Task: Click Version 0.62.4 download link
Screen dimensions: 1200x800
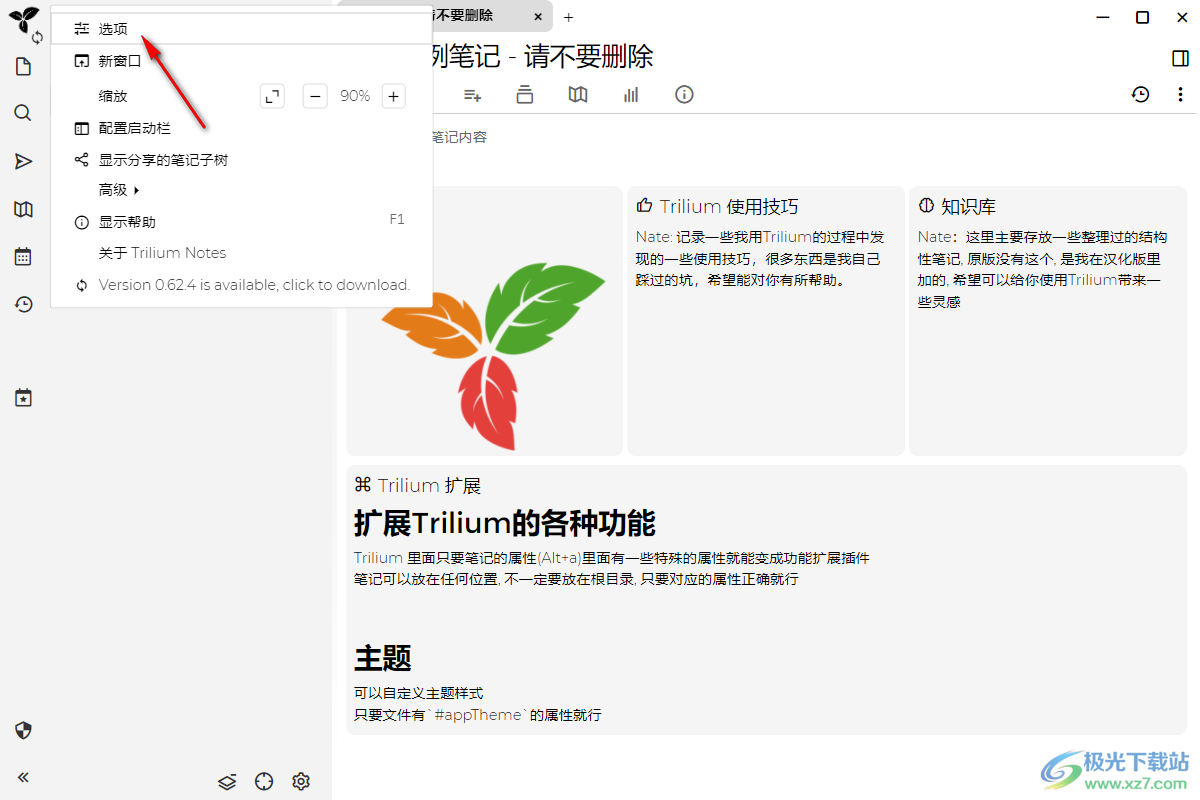Action: pos(242,285)
